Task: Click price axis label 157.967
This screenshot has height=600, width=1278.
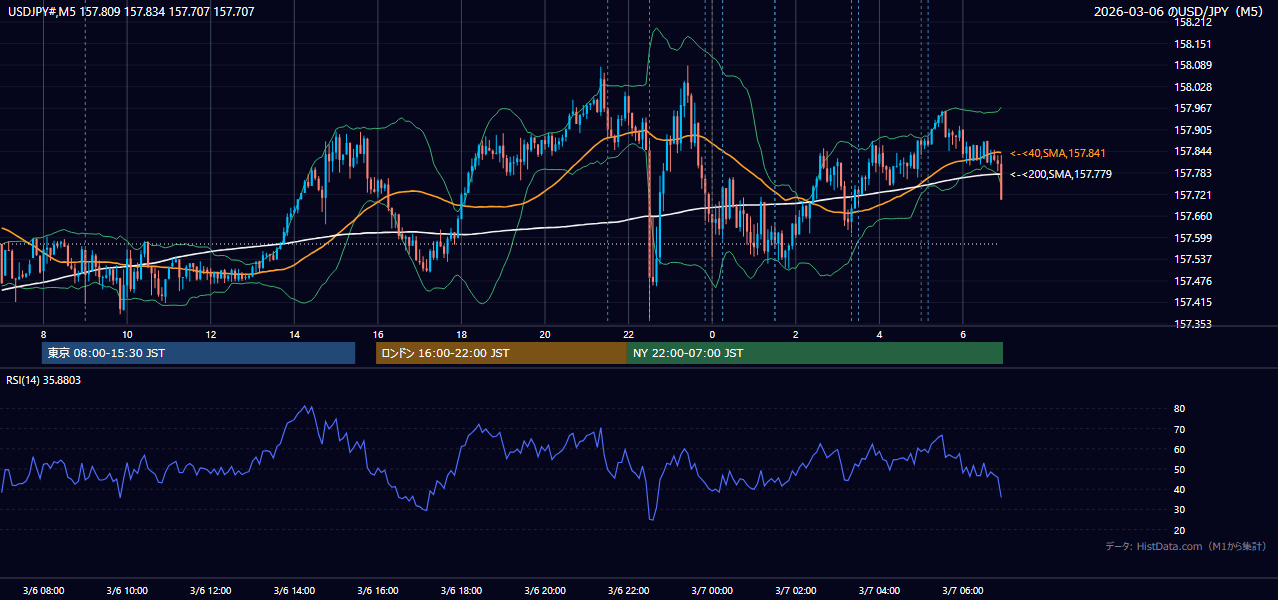Action: tap(1194, 109)
